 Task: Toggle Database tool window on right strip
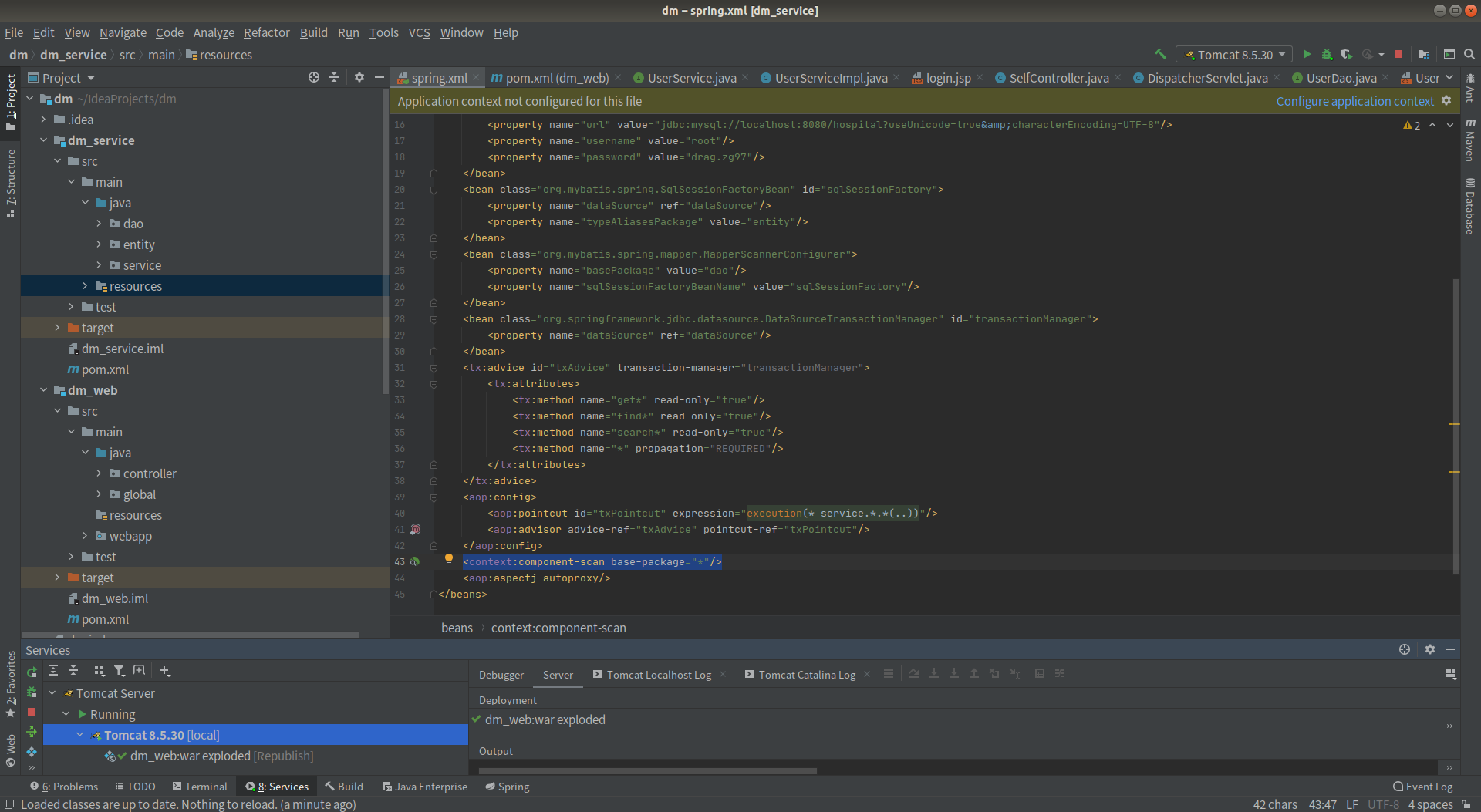point(1470,206)
